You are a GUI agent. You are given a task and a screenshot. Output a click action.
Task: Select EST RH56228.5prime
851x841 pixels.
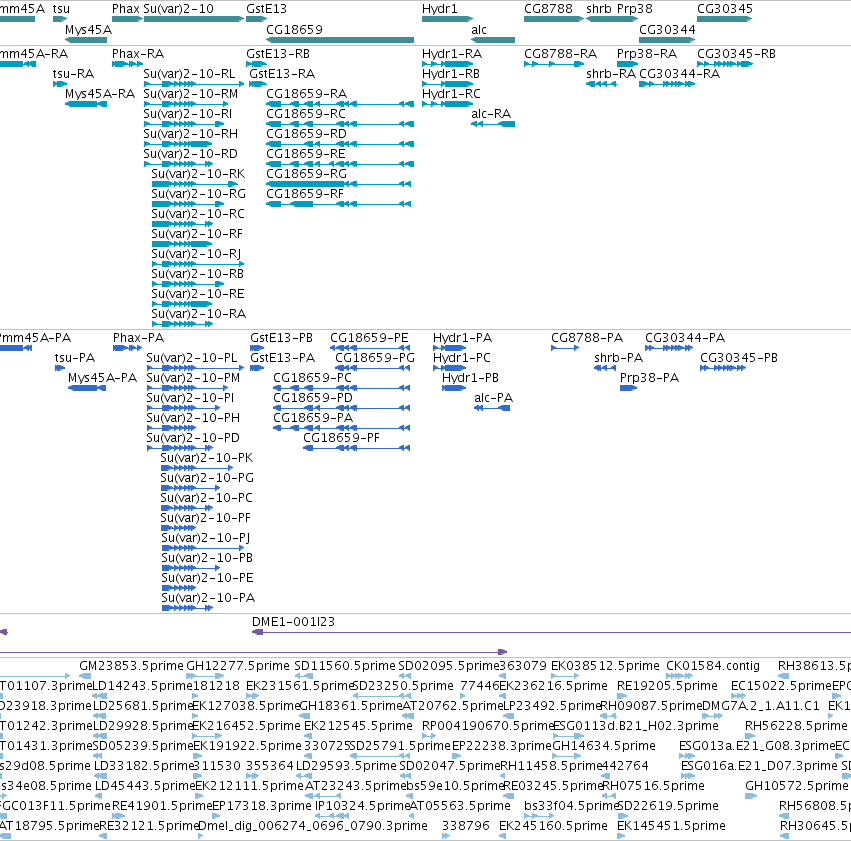[796, 726]
